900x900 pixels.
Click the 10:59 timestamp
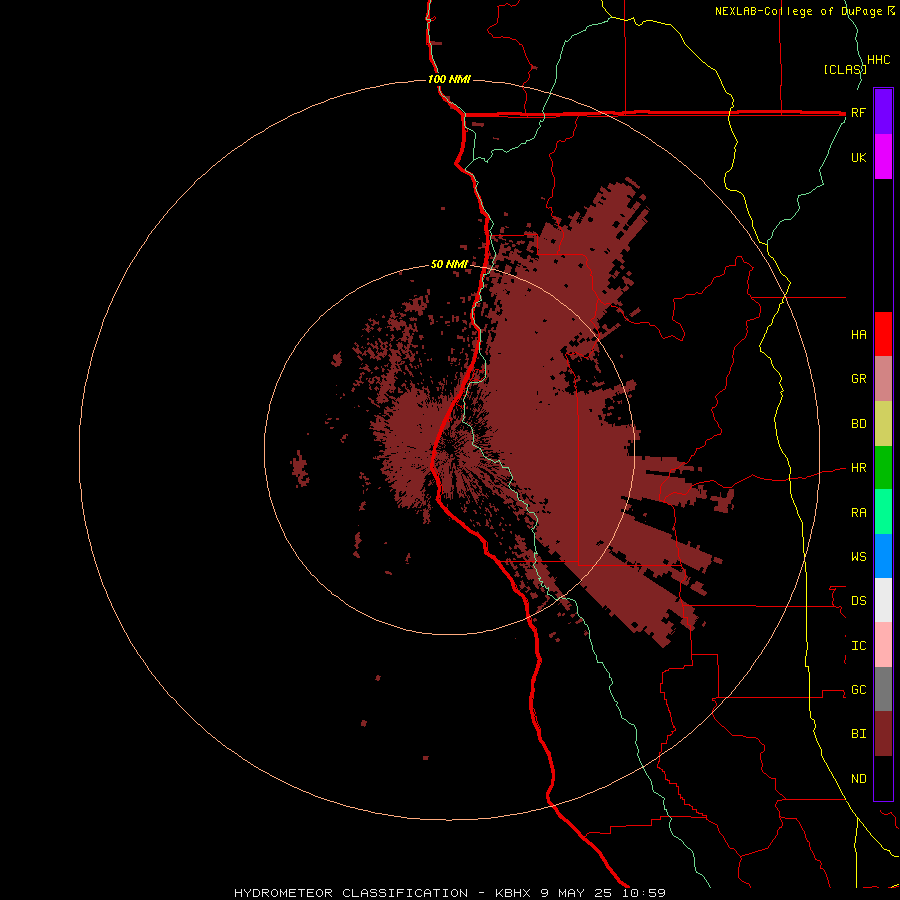[x=642, y=893]
